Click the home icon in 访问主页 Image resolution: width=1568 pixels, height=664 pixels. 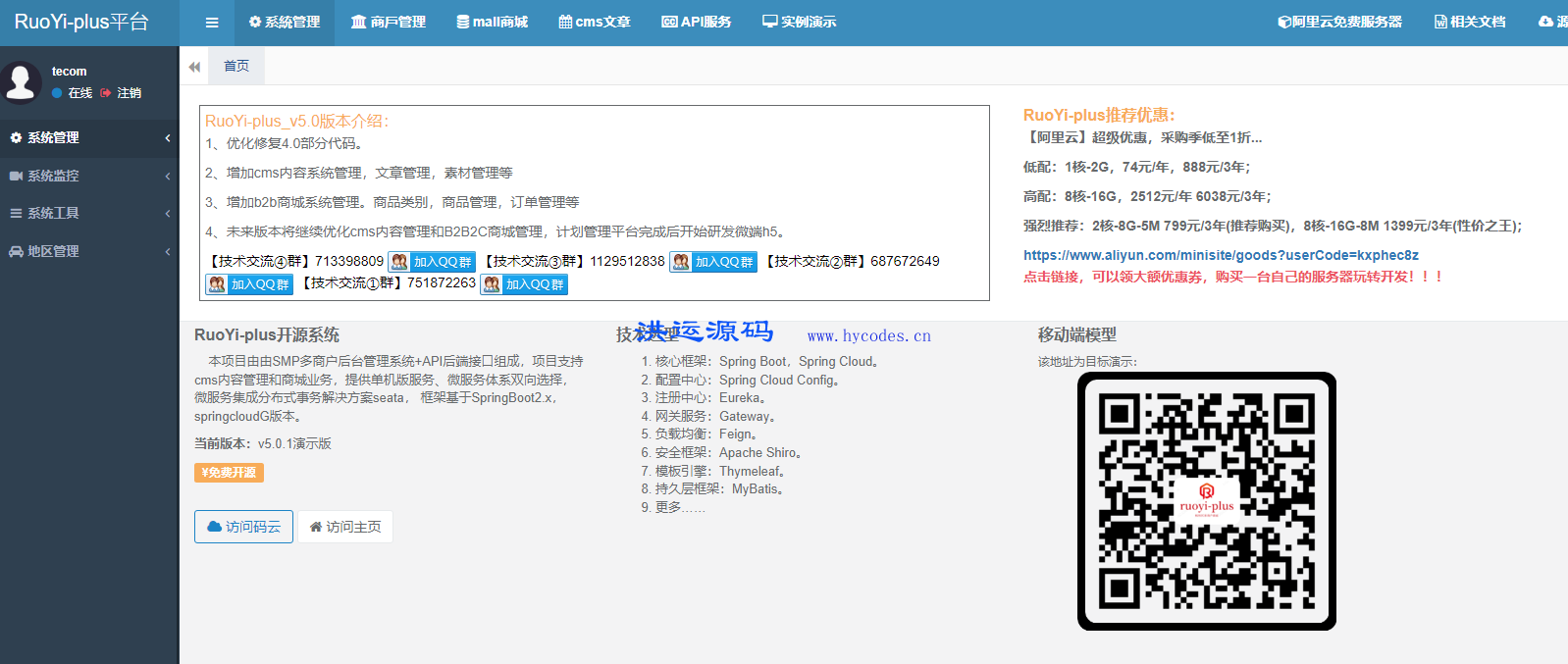coord(316,527)
